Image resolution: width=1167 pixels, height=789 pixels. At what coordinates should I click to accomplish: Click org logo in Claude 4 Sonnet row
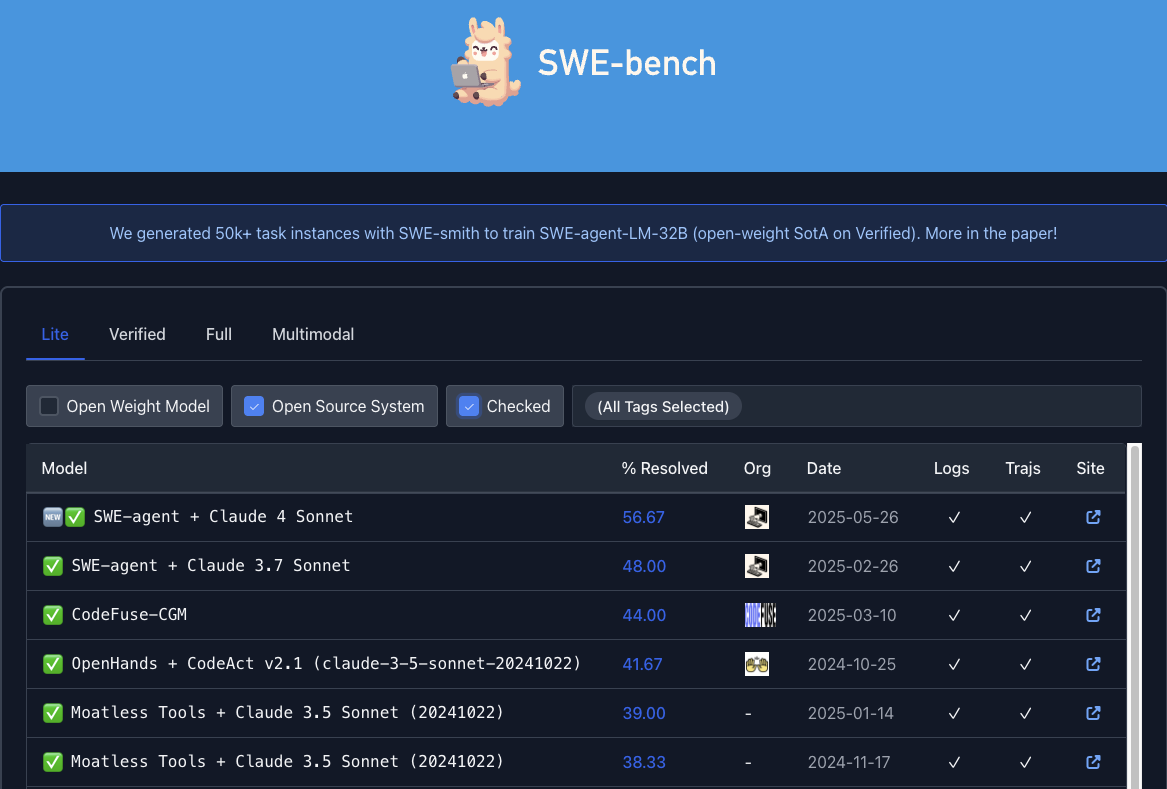tap(757, 517)
